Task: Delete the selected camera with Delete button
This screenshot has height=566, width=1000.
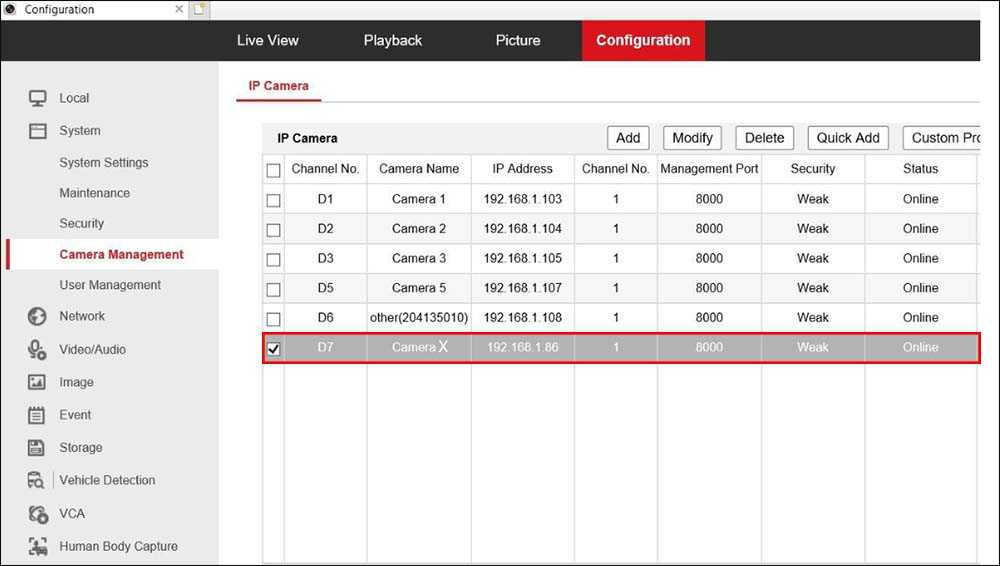Action: (x=765, y=138)
